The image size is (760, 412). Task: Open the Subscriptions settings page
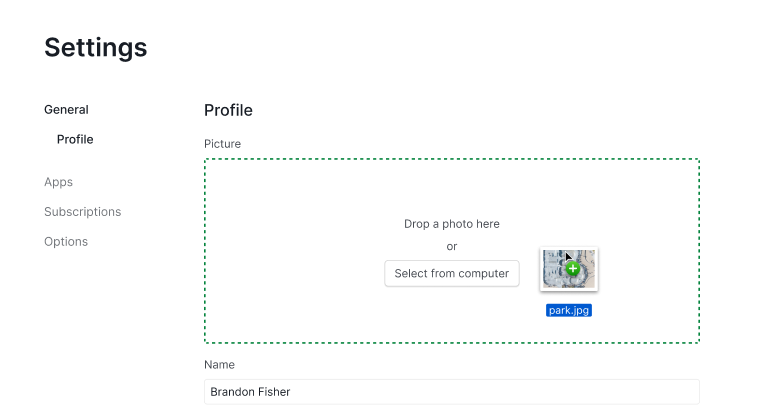(83, 212)
